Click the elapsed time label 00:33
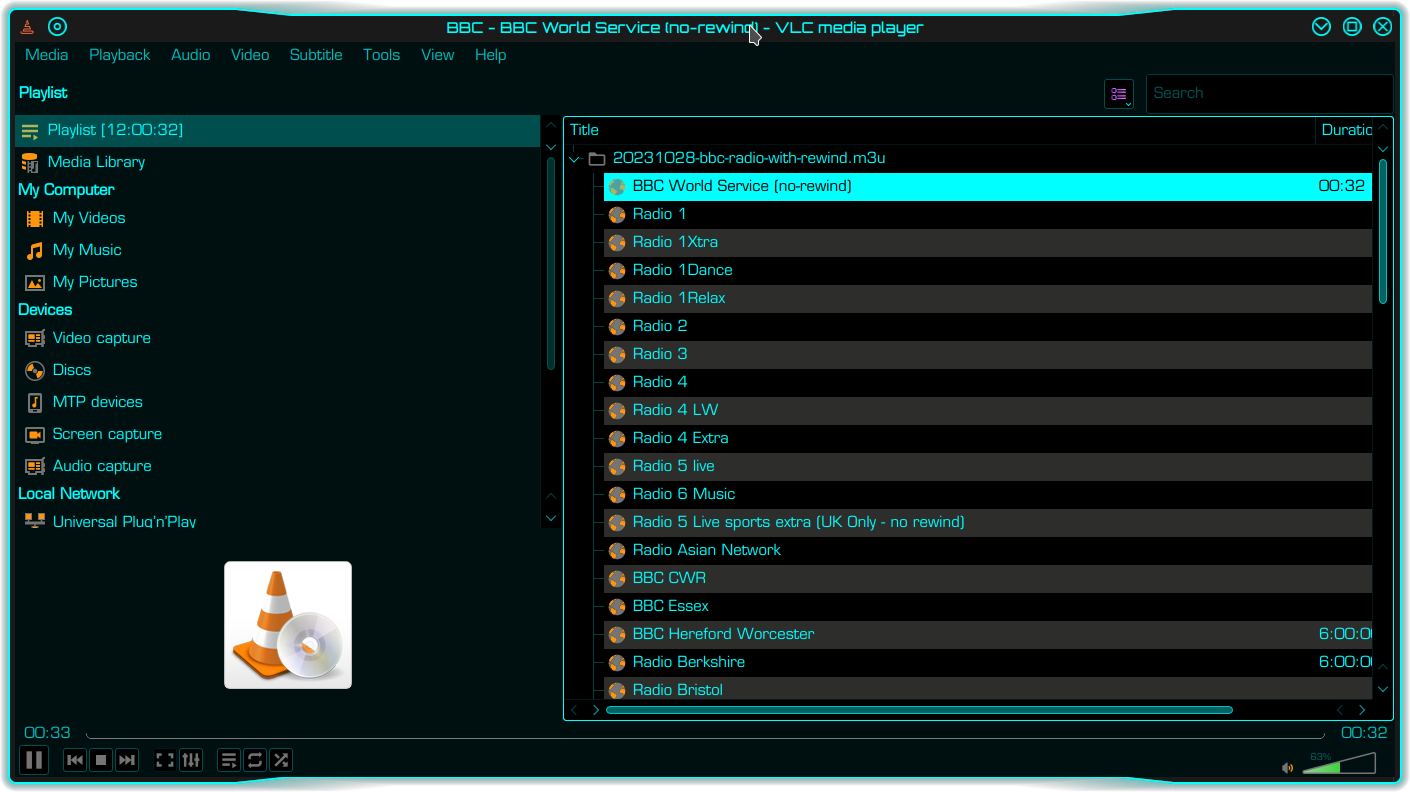The height and width of the screenshot is (792, 1410). pyautogui.click(x=47, y=733)
